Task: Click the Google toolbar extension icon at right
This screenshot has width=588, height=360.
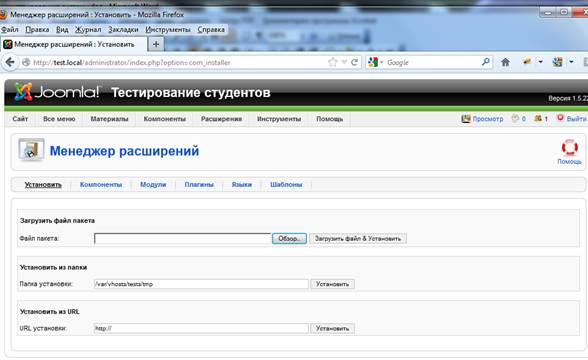Action: (558, 62)
